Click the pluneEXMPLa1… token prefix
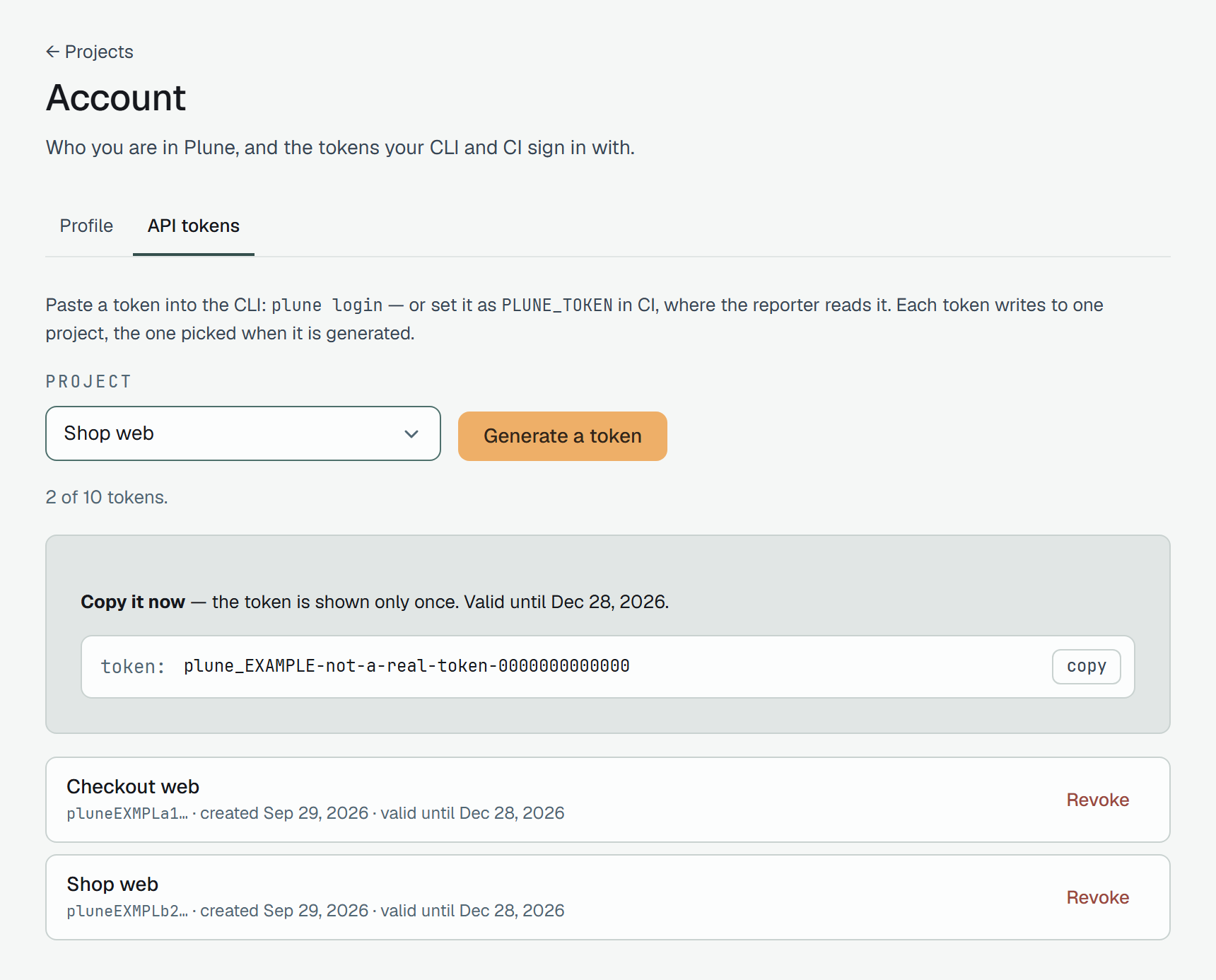The image size is (1216, 980). (127, 814)
